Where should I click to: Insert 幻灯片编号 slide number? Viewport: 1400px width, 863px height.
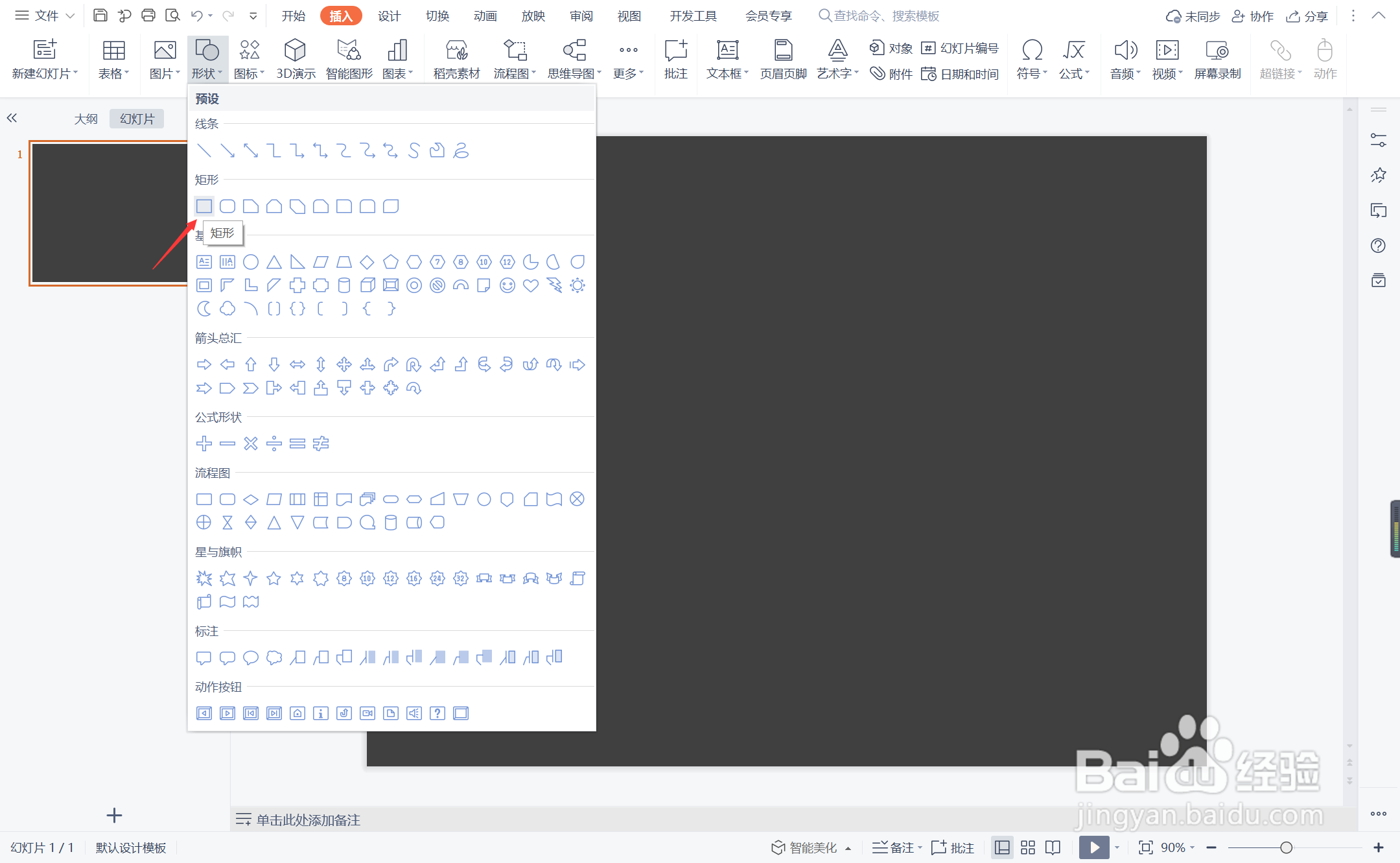960,48
